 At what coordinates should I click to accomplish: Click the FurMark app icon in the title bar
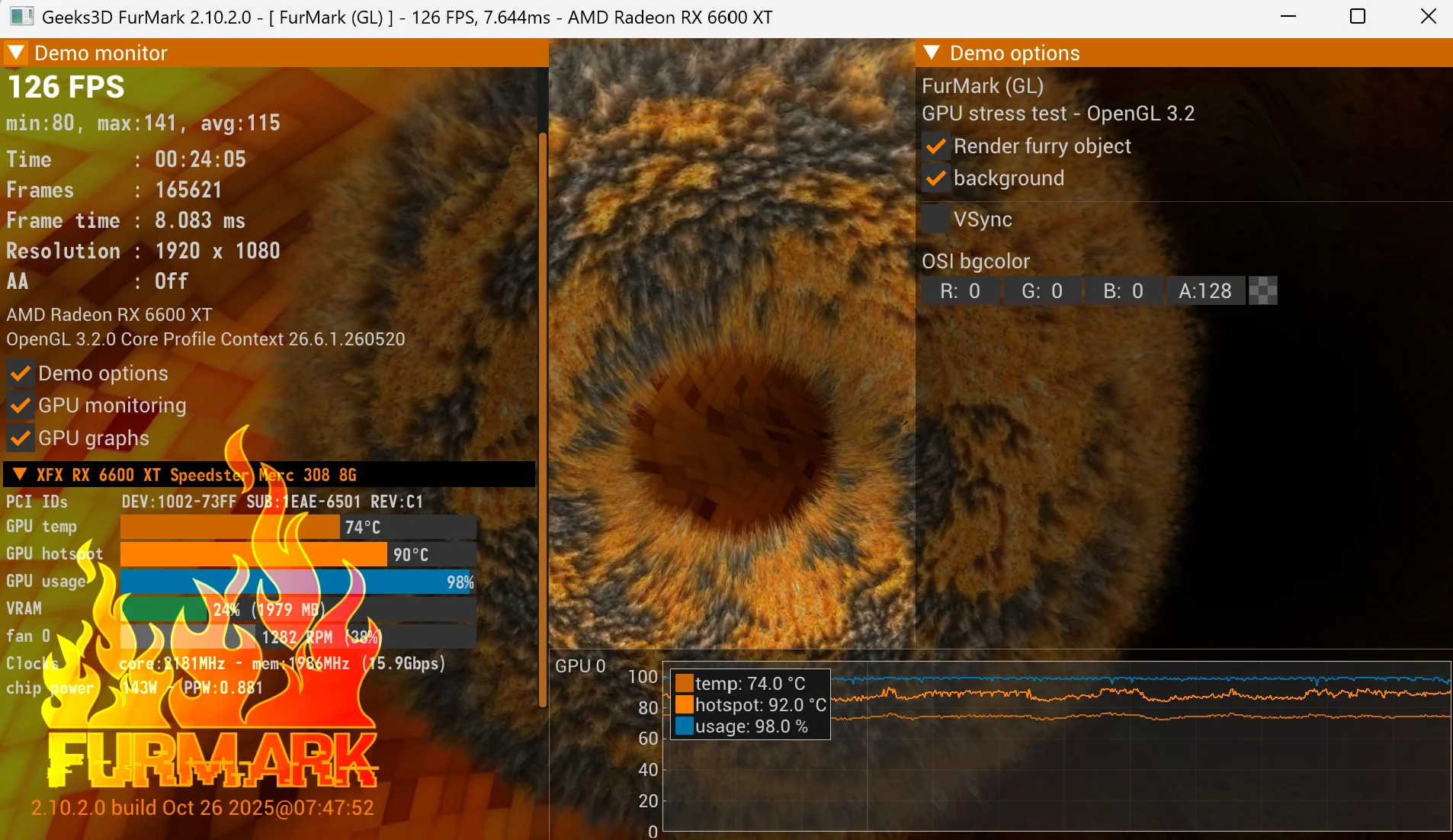click(22, 17)
